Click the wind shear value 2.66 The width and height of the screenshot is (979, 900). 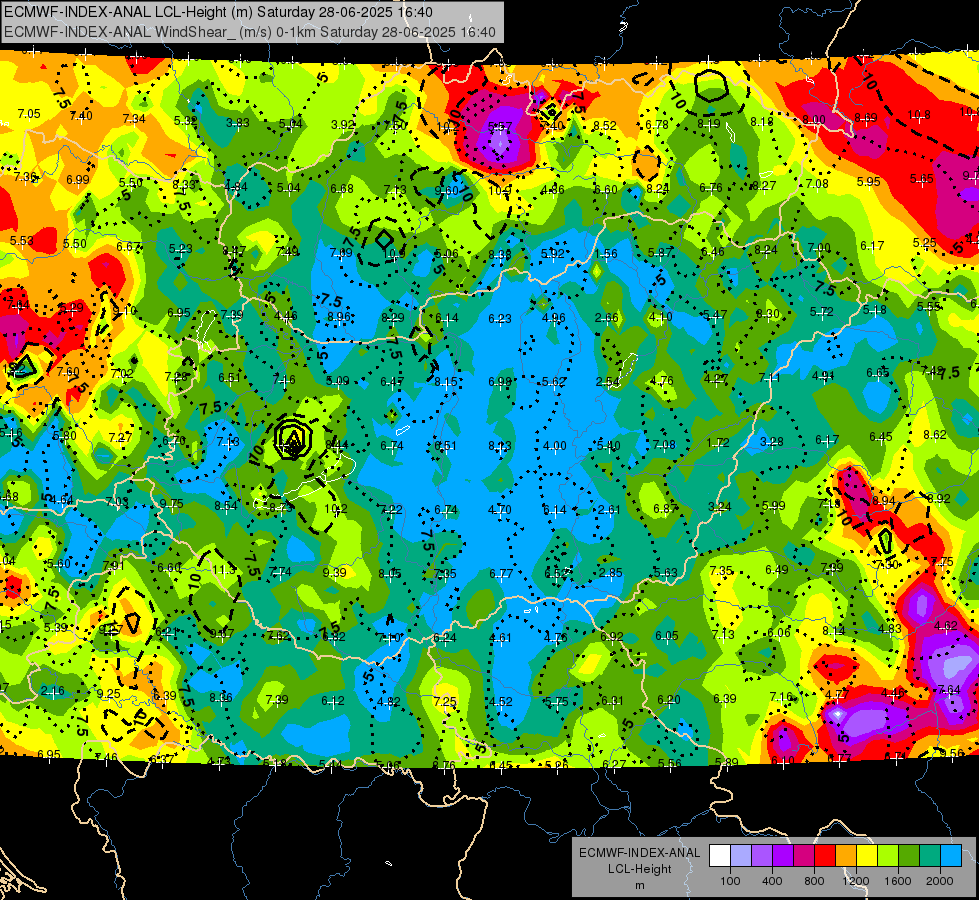pos(606,317)
